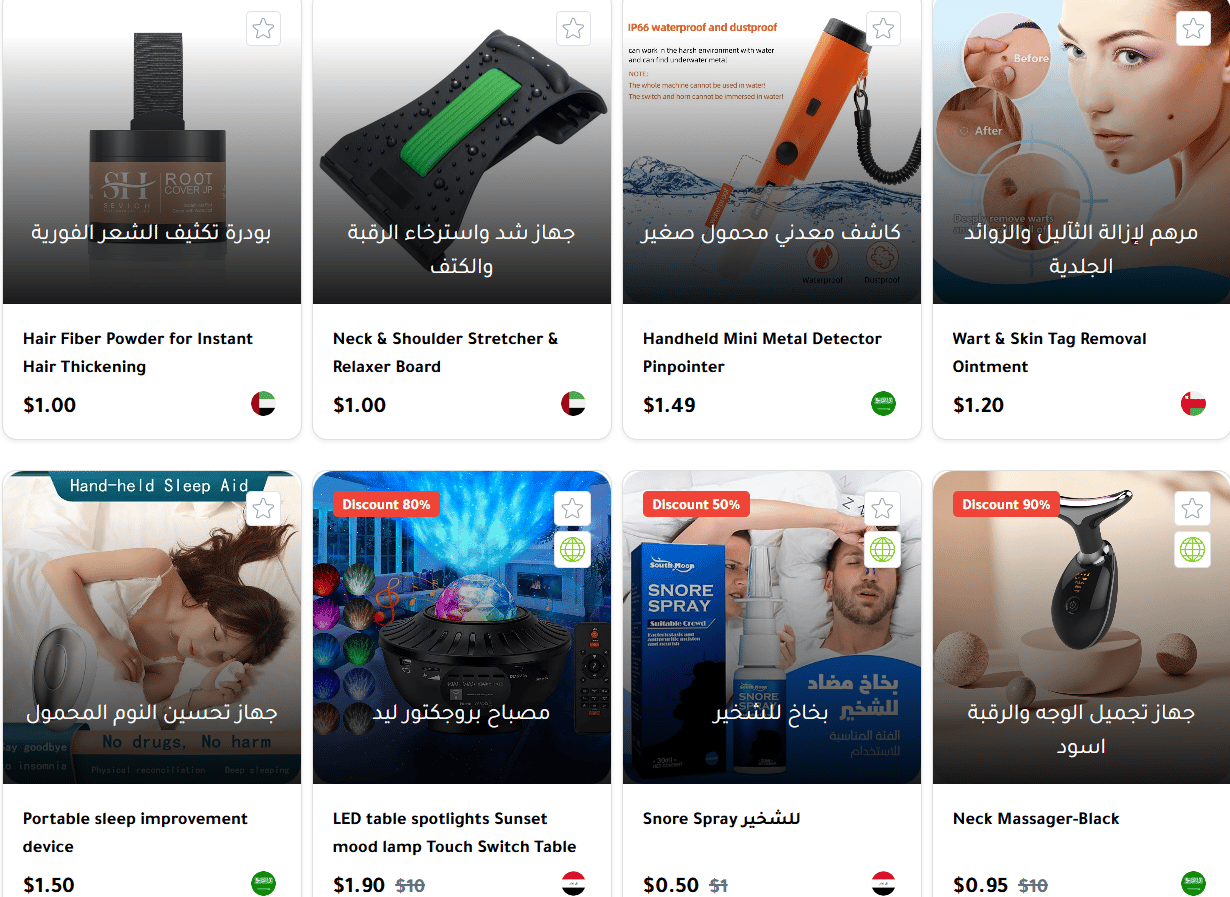Image resolution: width=1230 pixels, height=897 pixels.
Task: Click the star icon on Wart Removal Ointment
Action: (x=1193, y=29)
